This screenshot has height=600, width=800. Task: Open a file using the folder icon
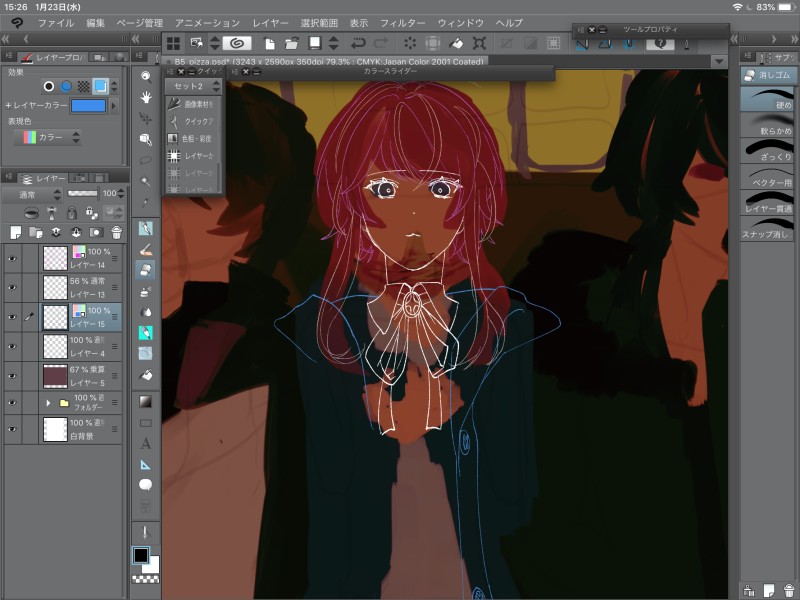pyautogui.click(x=292, y=43)
